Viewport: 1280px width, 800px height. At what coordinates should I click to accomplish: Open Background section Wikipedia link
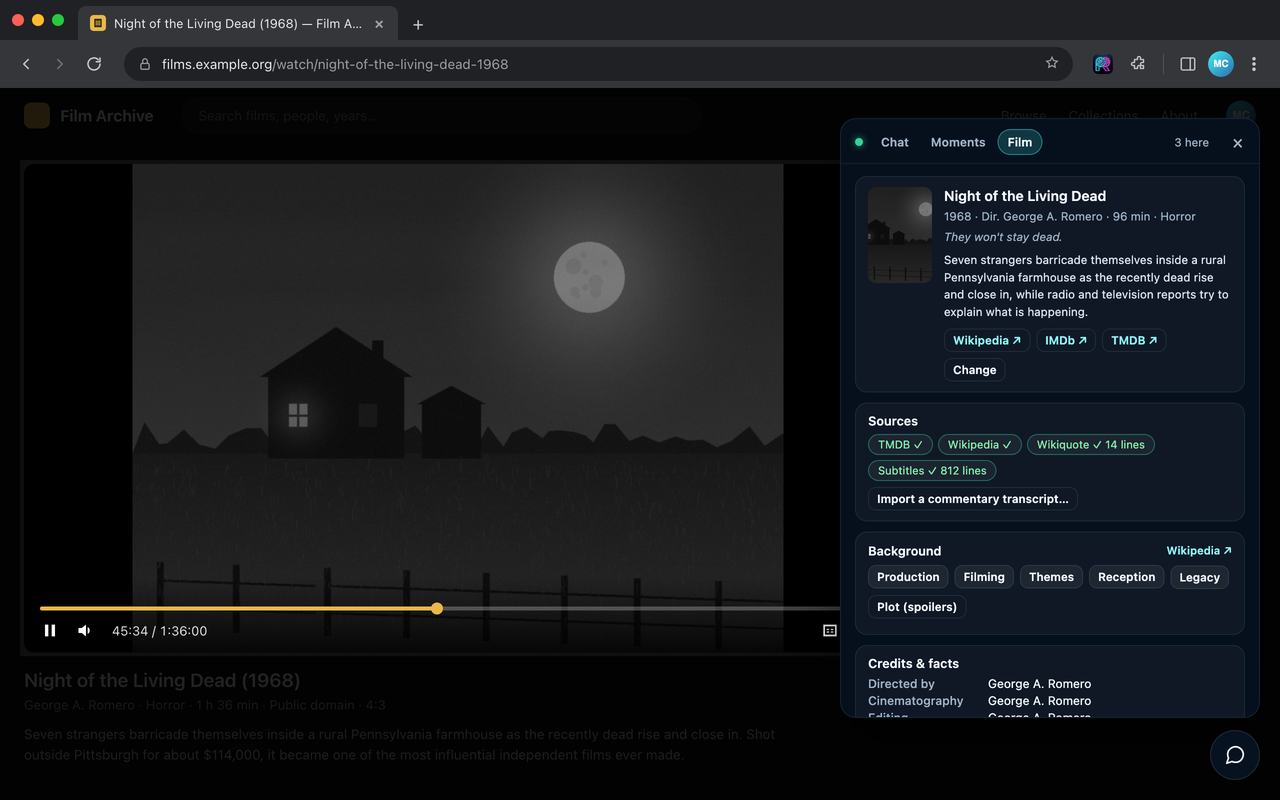pos(1199,551)
